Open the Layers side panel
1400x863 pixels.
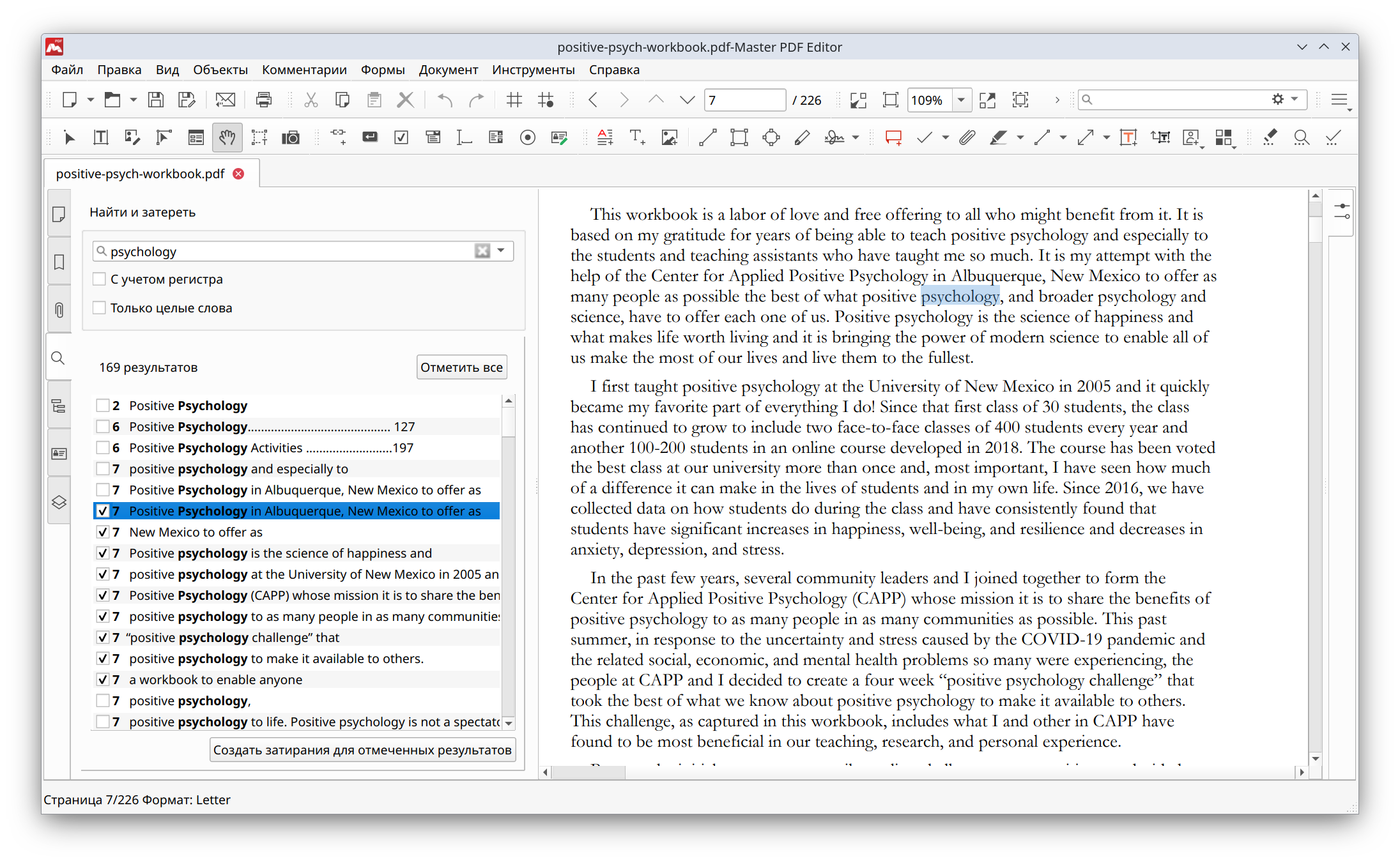pyautogui.click(x=59, y=501)
